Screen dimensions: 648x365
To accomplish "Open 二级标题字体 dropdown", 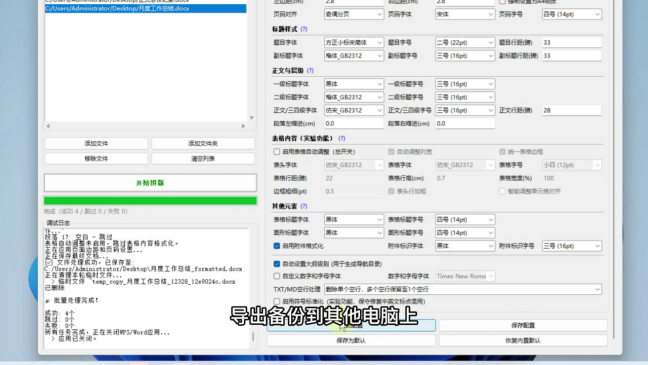I will click(354, 97).
